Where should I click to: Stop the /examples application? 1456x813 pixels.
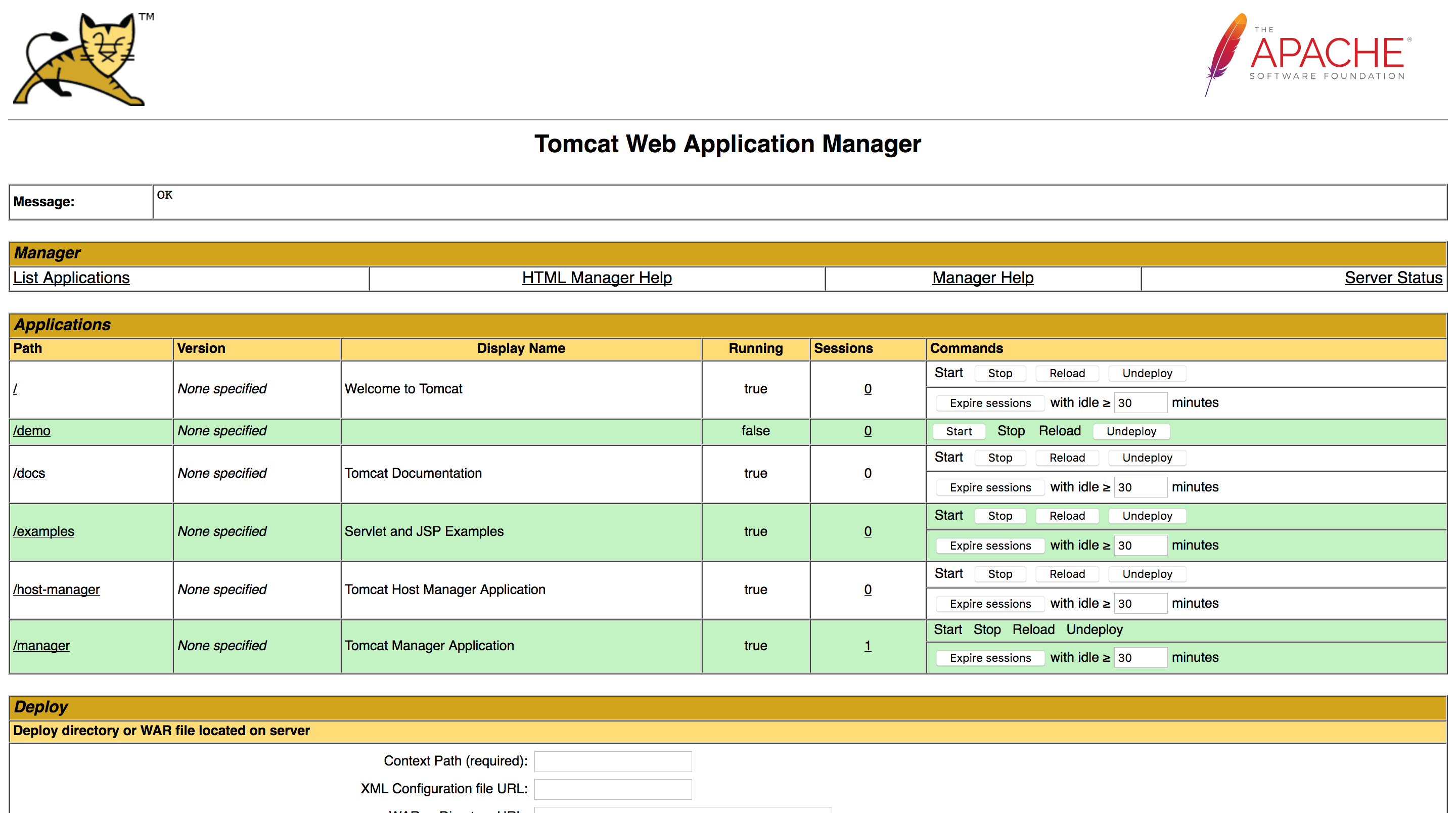point(1000,516)
